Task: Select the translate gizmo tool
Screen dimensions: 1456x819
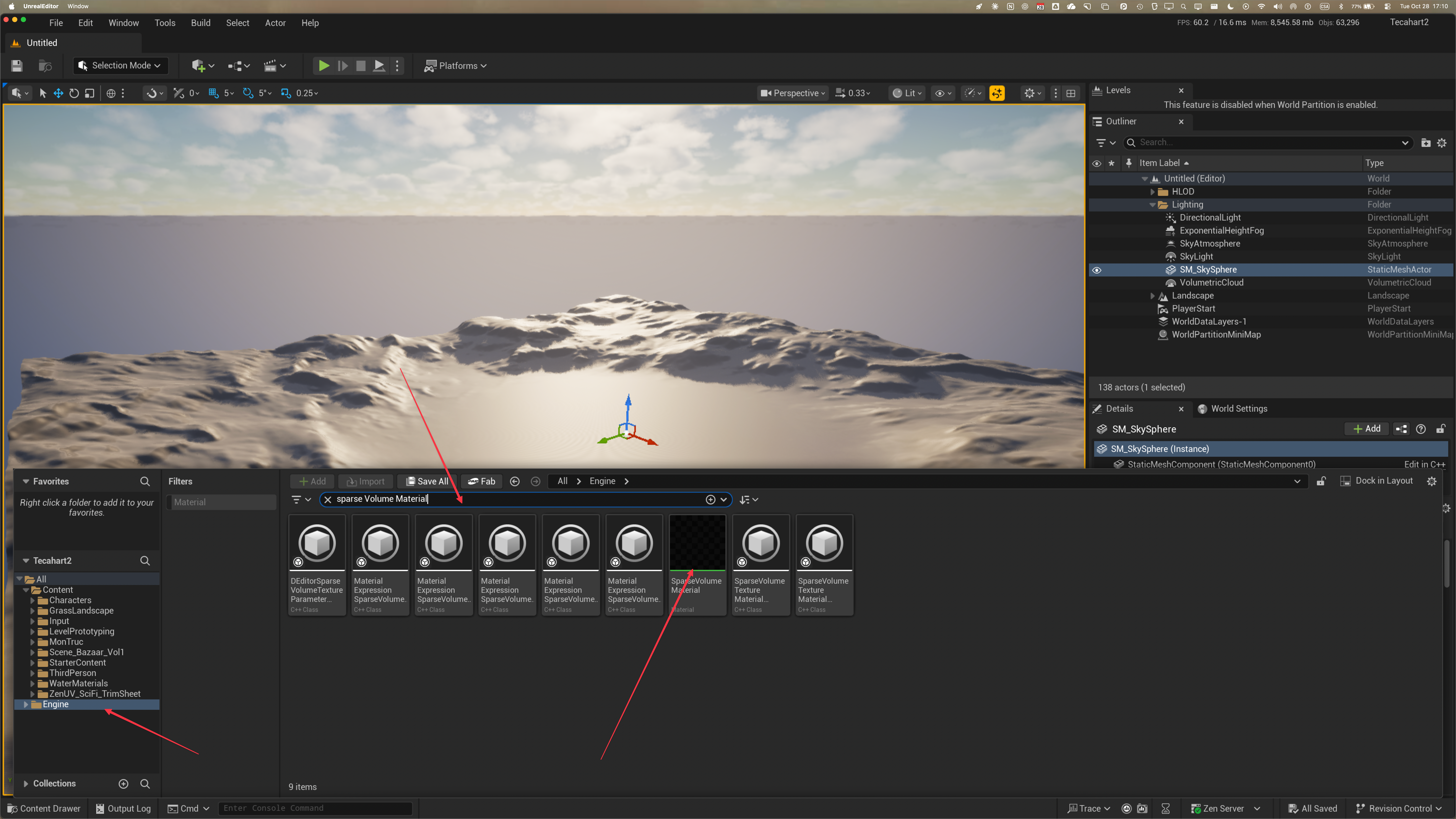Action: [58, 93]
